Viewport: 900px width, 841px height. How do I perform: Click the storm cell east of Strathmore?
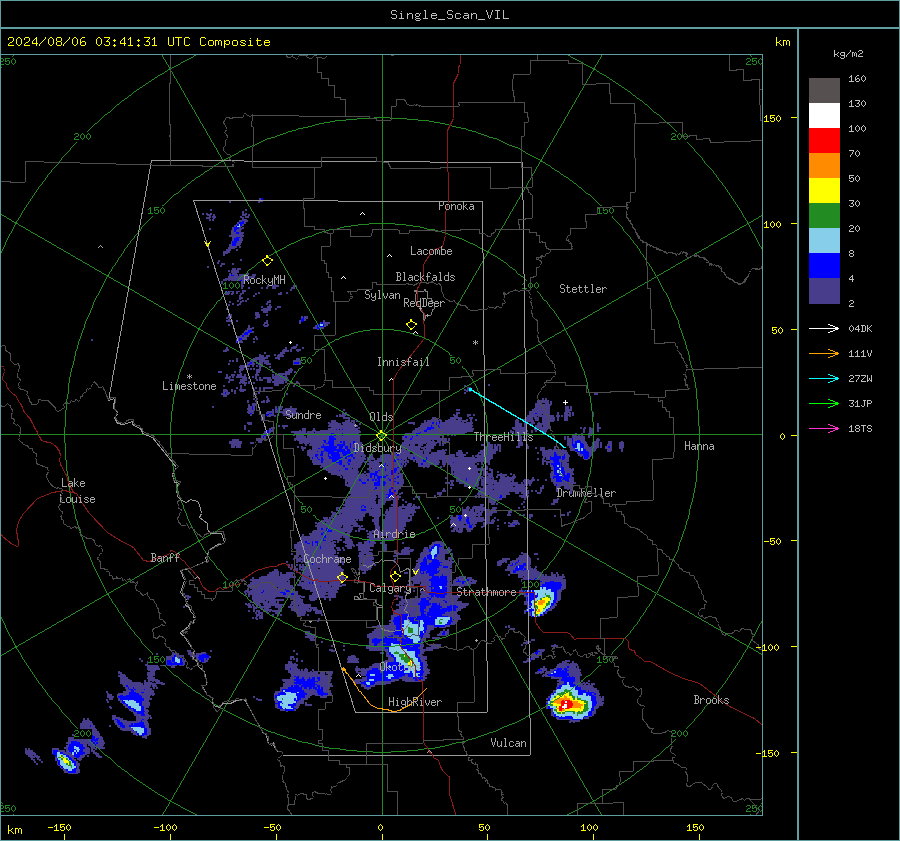pos(542,600)
